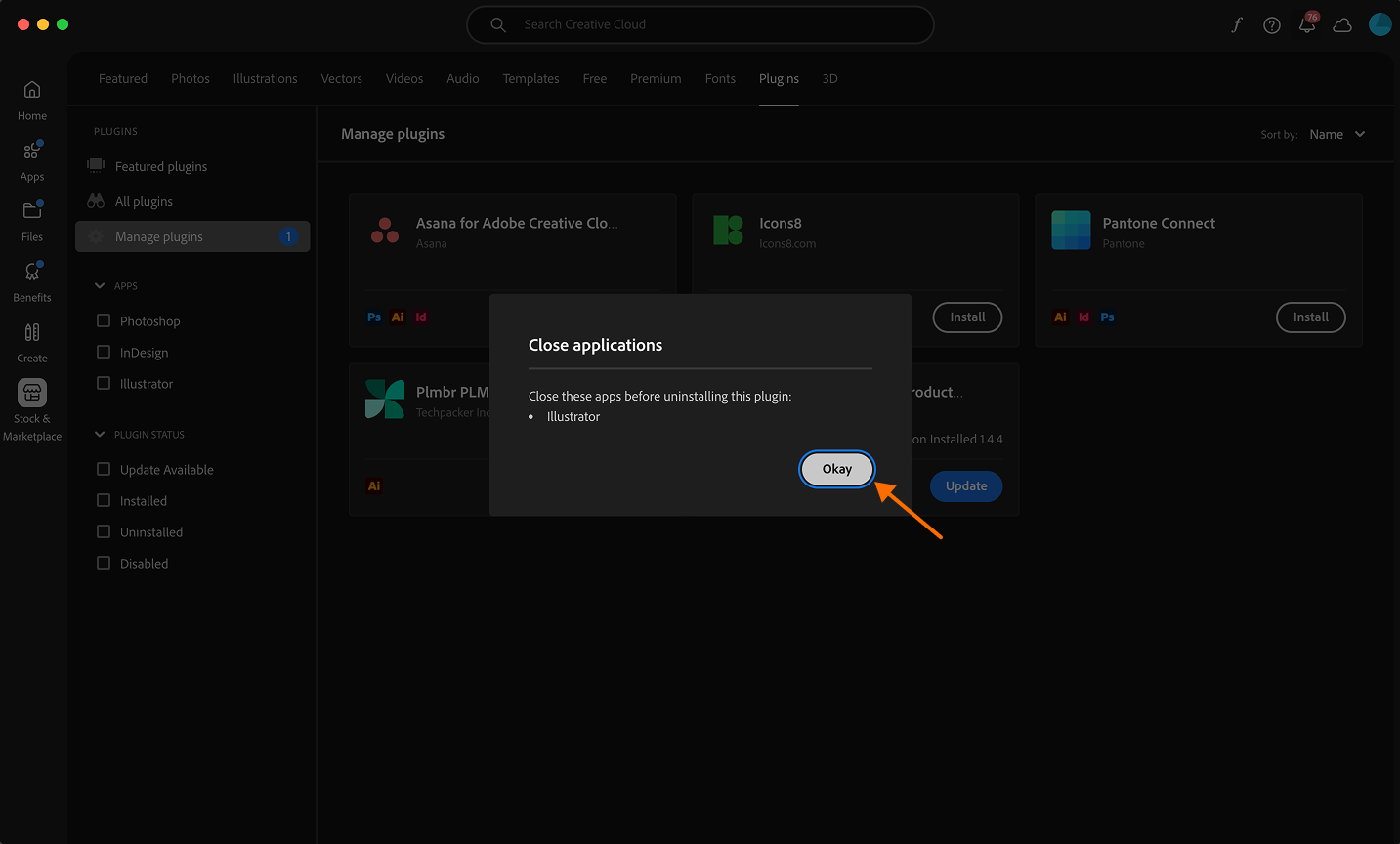The height and width of the screenshot is (844, 1400).
Task: Open the Benefits sidebar icon
Action: 32,272
